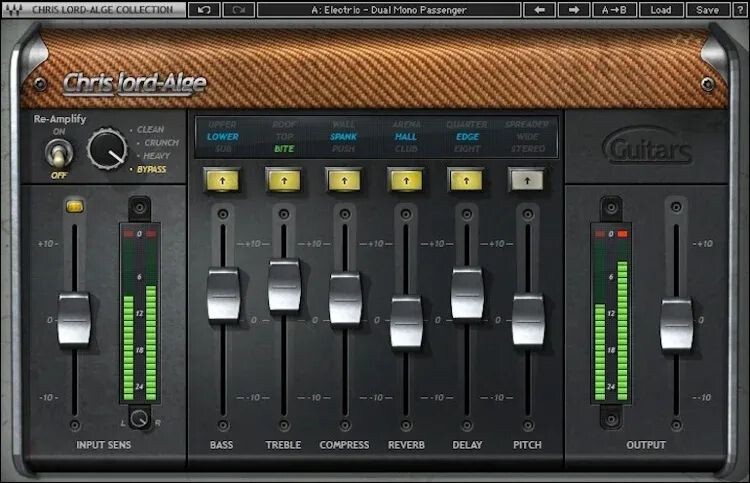Click the embossed Guitars logo plate

click(x=647, y=147)
